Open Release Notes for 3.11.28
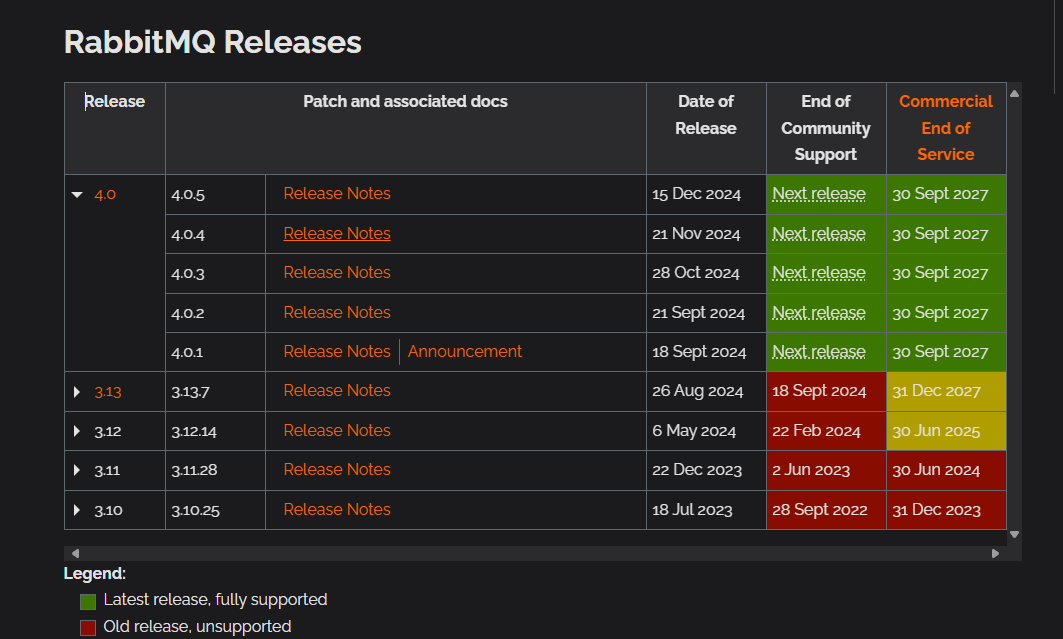Screen dimensions: 1063x639 (337, 470)
